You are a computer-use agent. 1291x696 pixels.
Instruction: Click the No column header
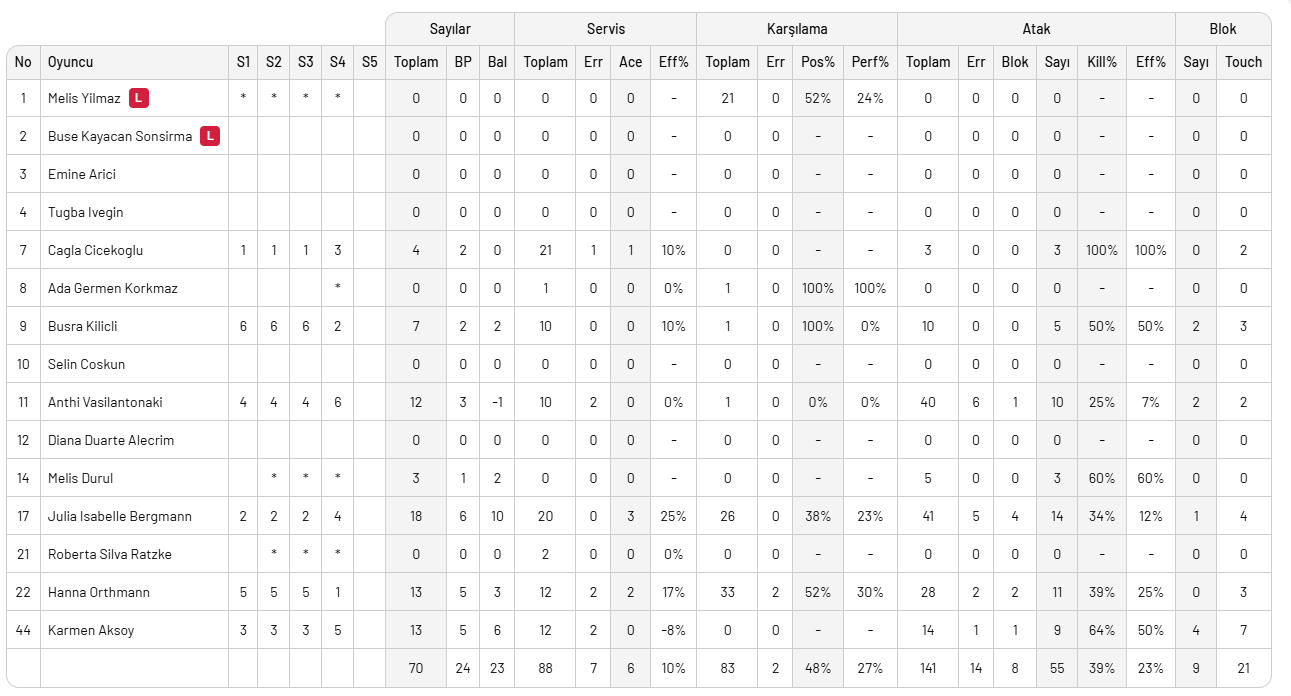click(23, 62)
